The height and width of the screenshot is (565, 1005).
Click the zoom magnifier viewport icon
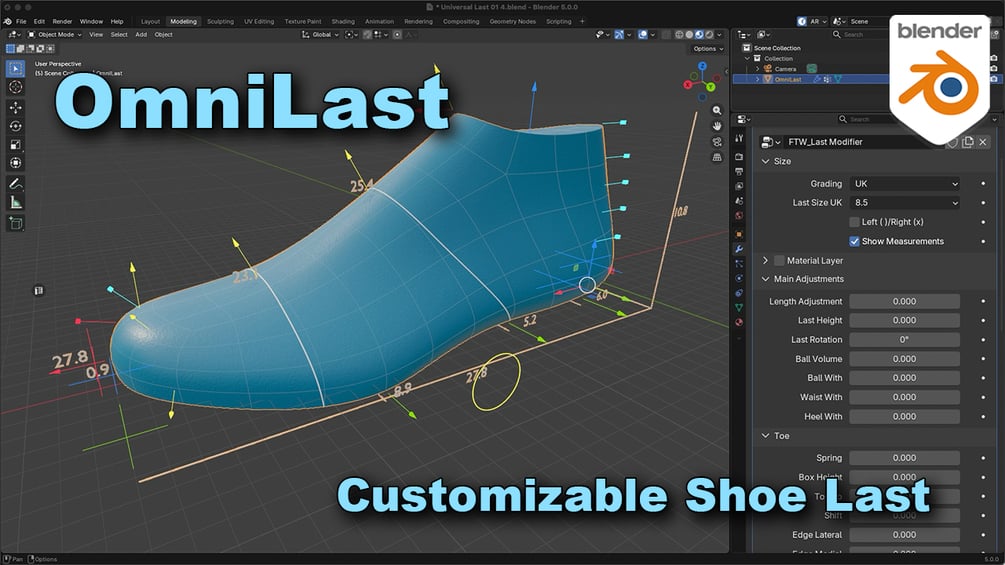717,110
